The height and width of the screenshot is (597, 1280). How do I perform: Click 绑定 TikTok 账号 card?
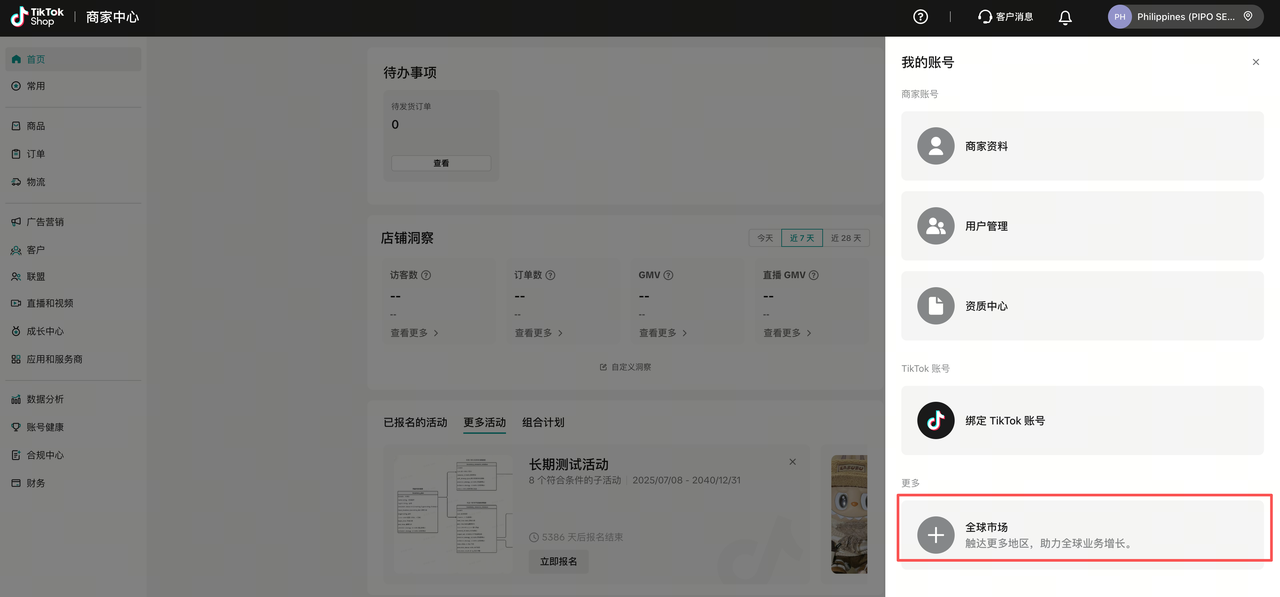pyautogui.click(x=1082, y=421)
